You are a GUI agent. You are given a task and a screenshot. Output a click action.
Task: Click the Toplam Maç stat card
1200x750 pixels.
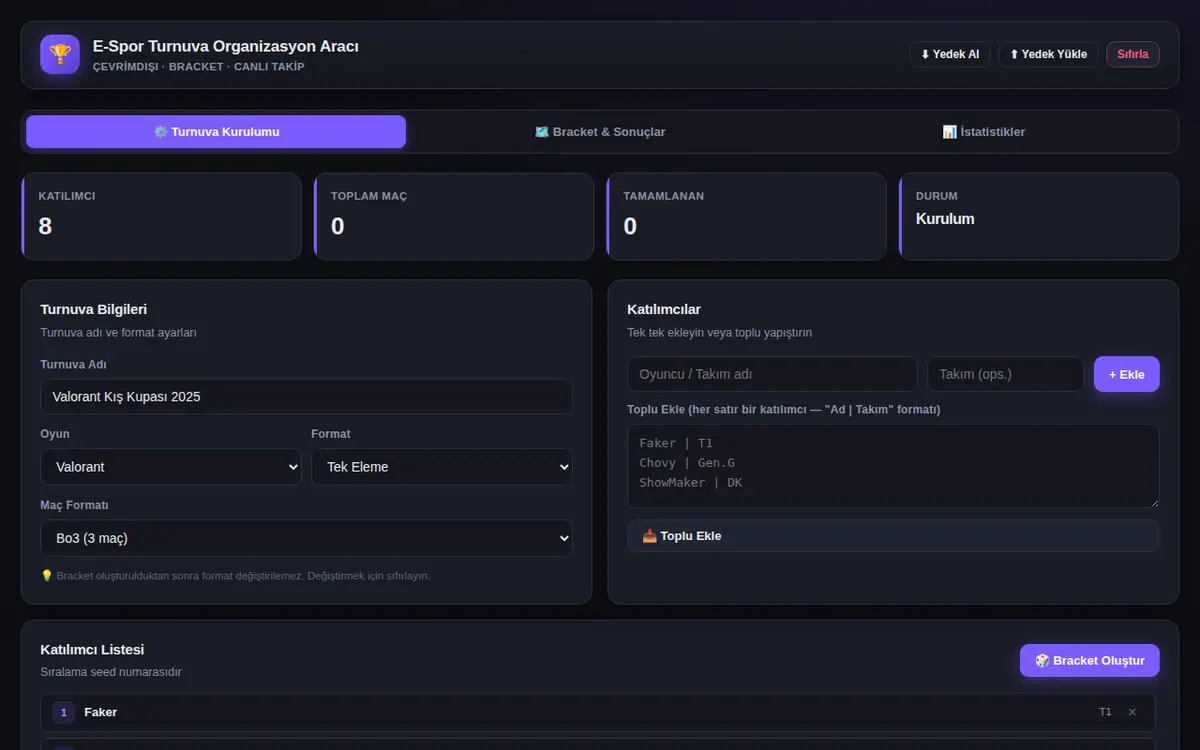pyautogui.click(x=453, y=217)
